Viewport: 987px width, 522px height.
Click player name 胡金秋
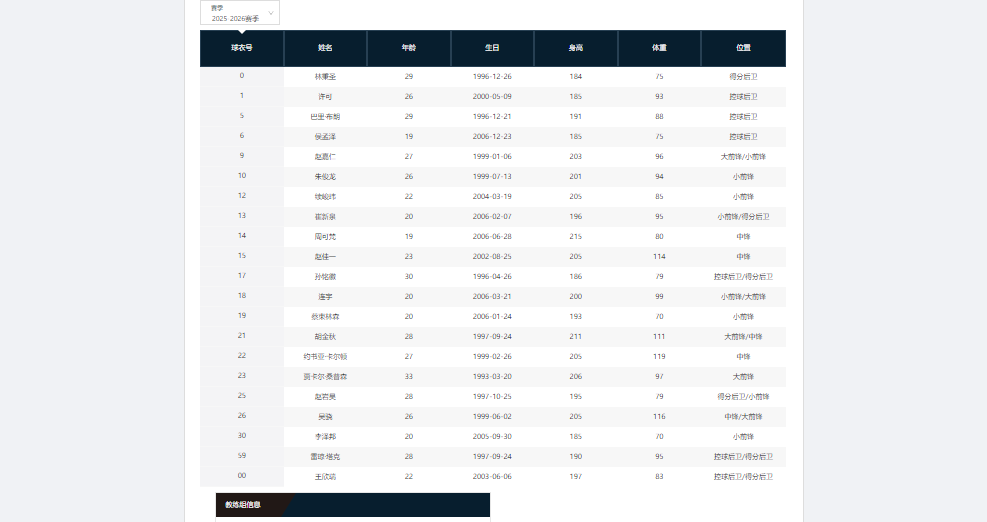click(x=325, y=337)
